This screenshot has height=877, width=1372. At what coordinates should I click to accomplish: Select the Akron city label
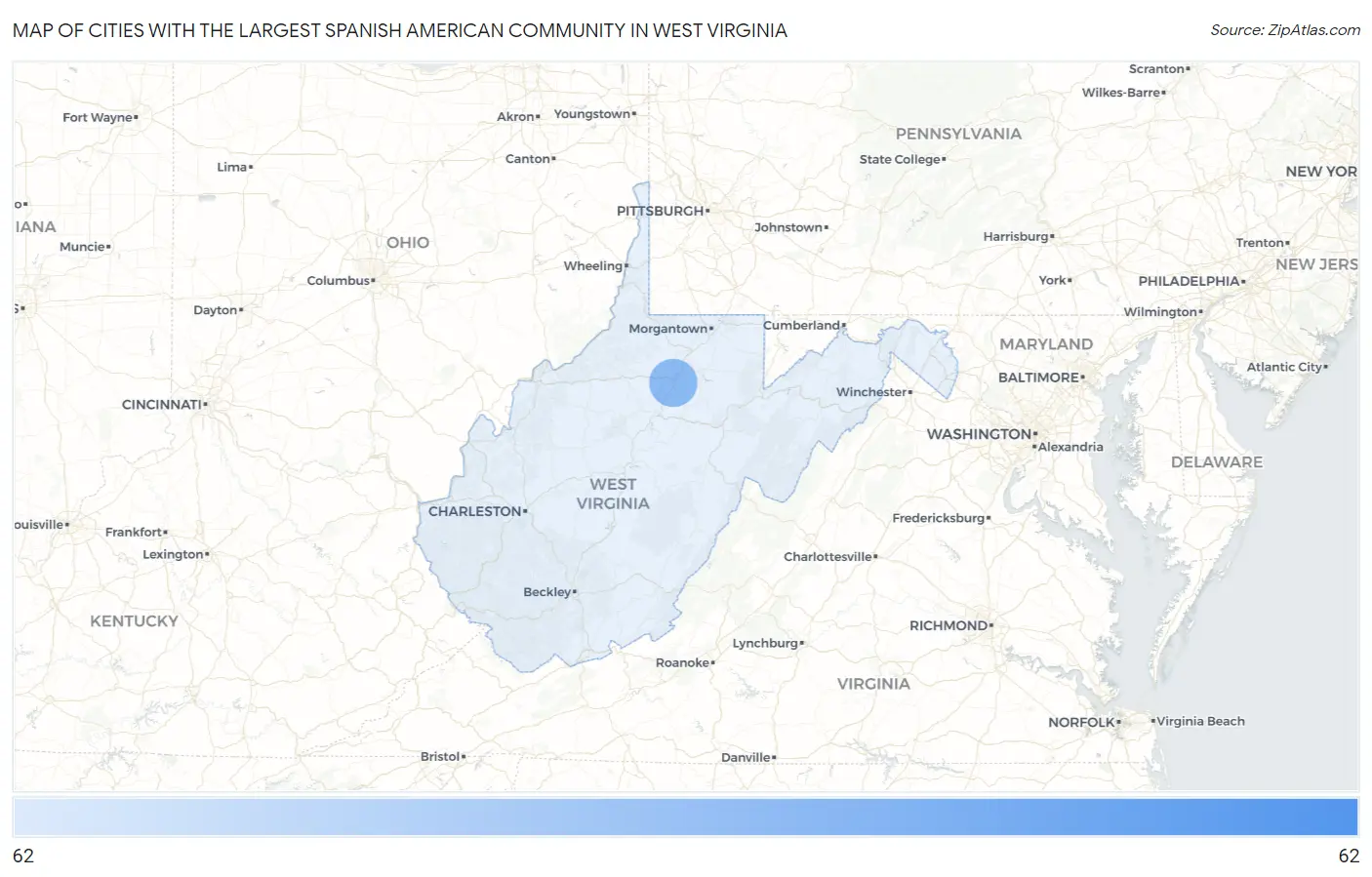pos(516,116)
